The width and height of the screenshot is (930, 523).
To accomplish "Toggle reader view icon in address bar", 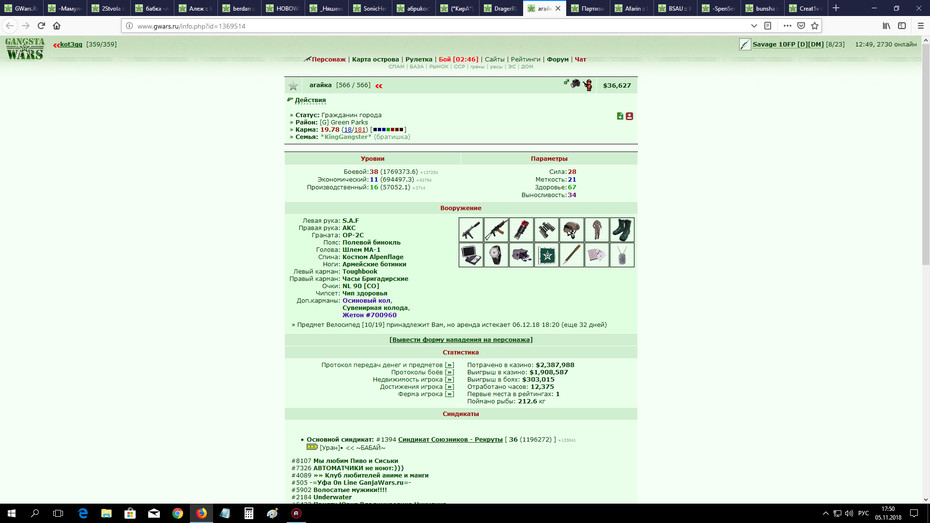I will coord(767,25).
